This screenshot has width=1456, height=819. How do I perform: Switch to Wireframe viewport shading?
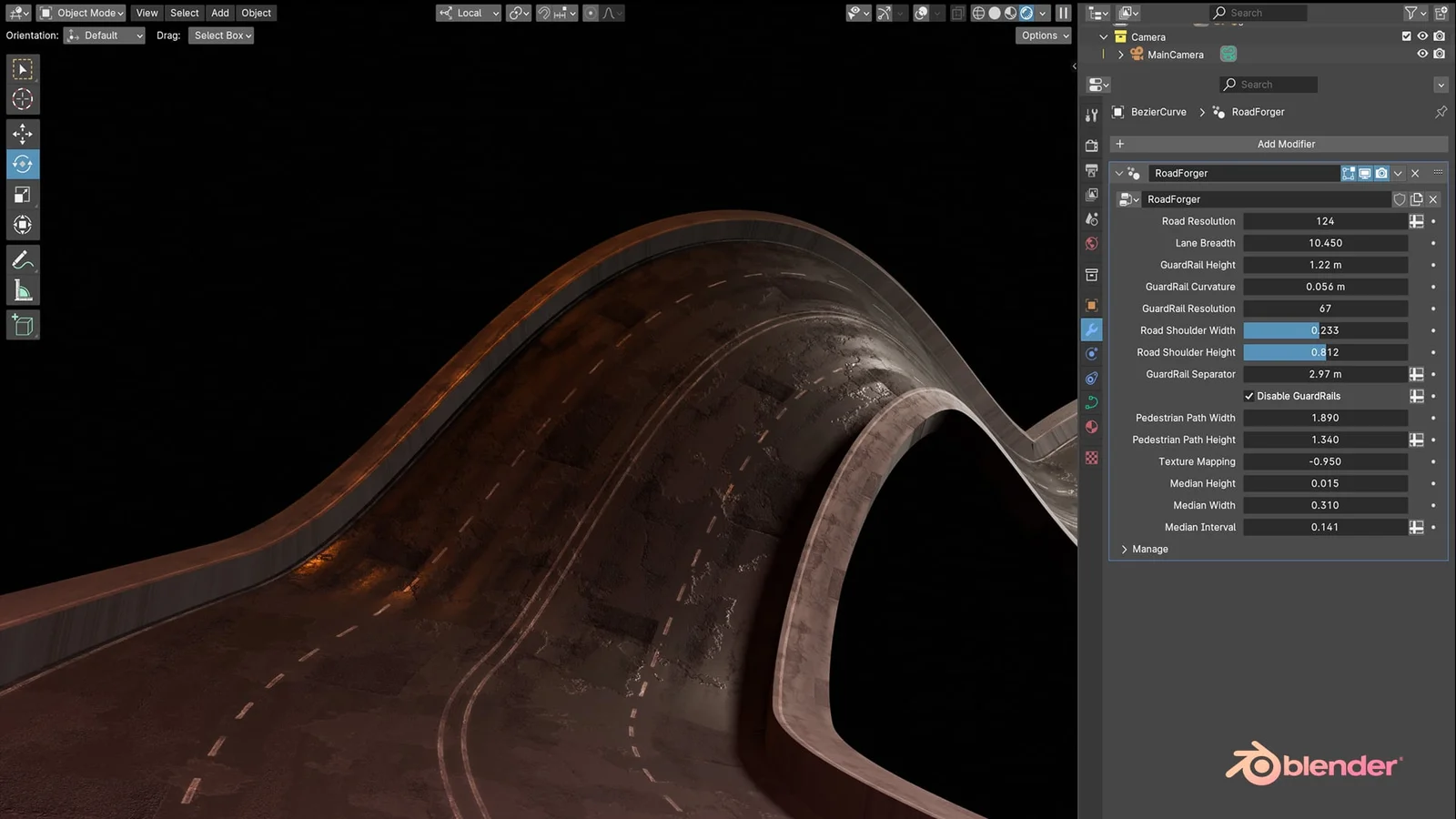pos(980,13)
